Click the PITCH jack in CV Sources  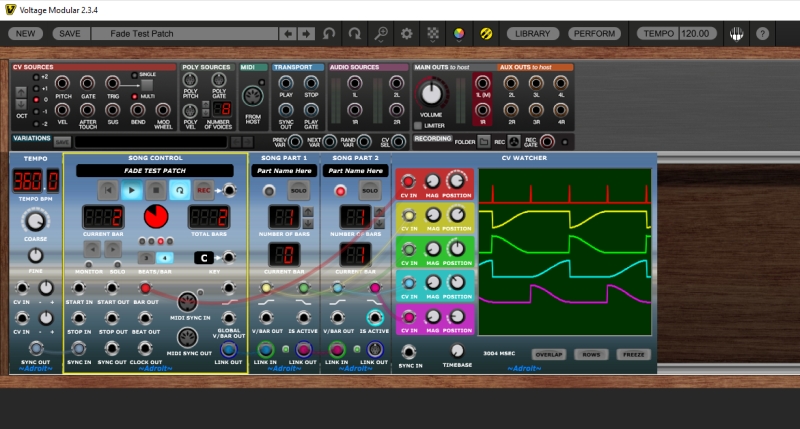(x=62, y=83)
